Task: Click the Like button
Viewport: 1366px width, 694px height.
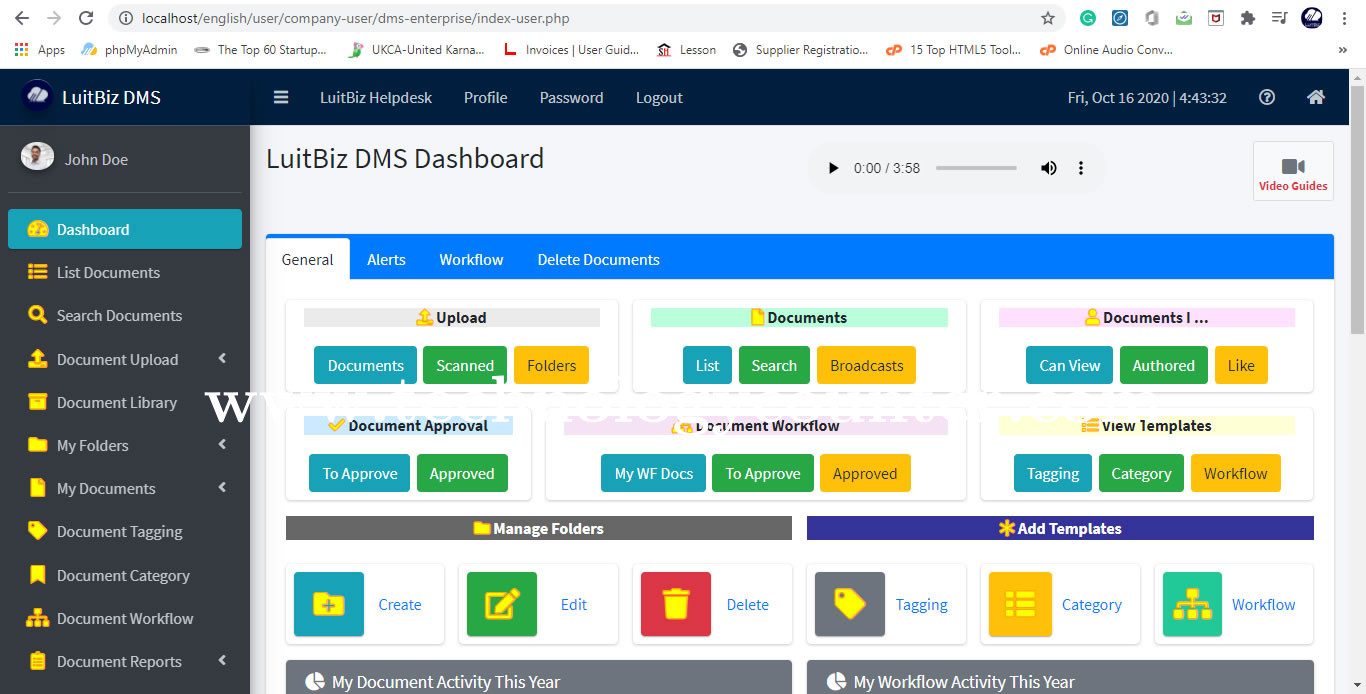Action: coord(1241,365)
